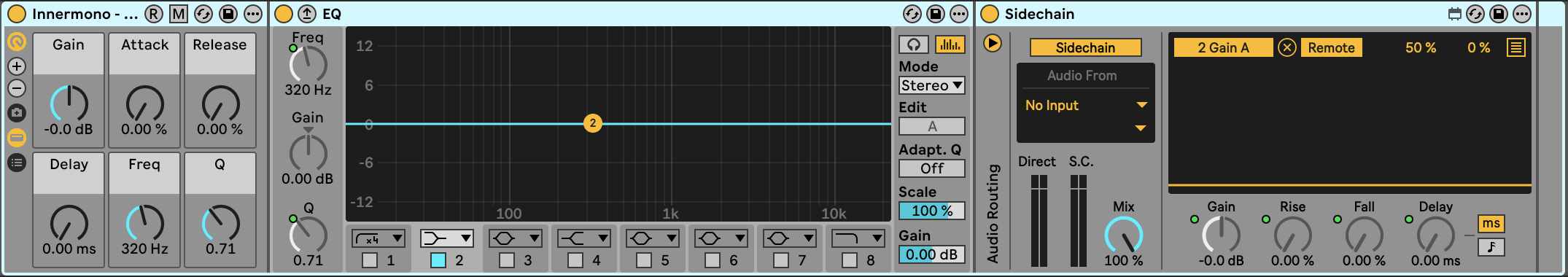Screen dimensions: 1568x277
Task: Select filter point 2 on the EQ curve
Action: pyautogui.click(x=593, y=123)
